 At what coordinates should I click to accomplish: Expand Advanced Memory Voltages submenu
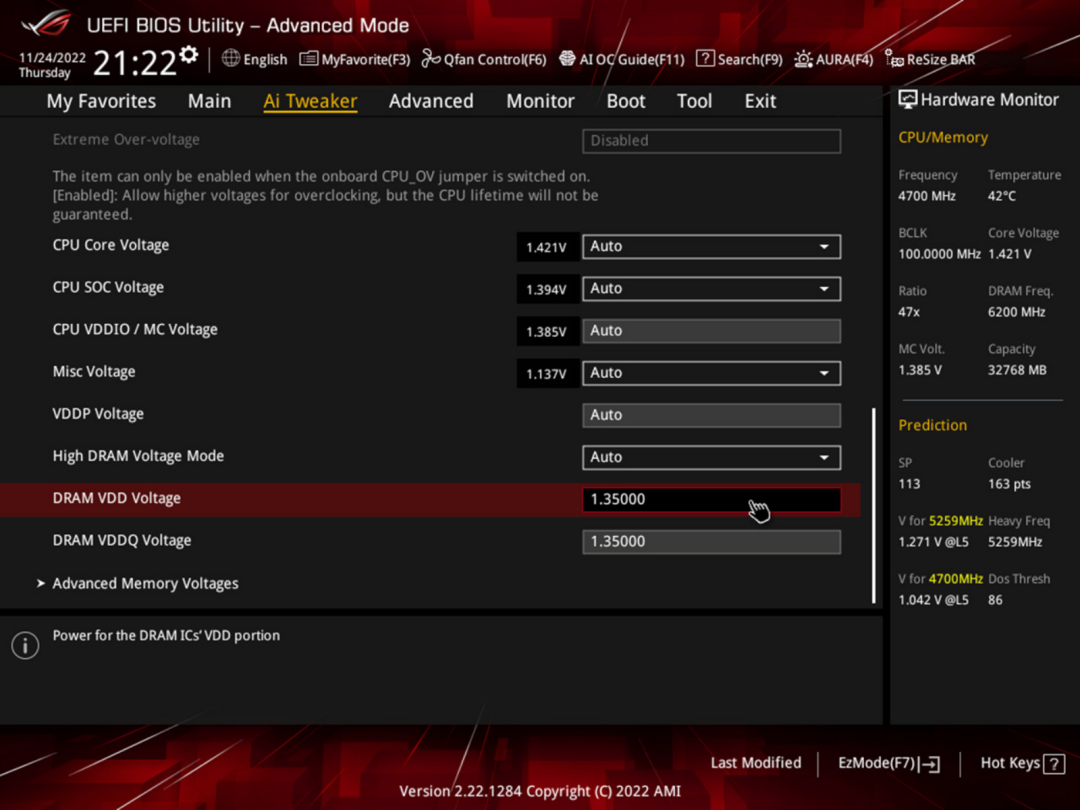tap(145, 583)
